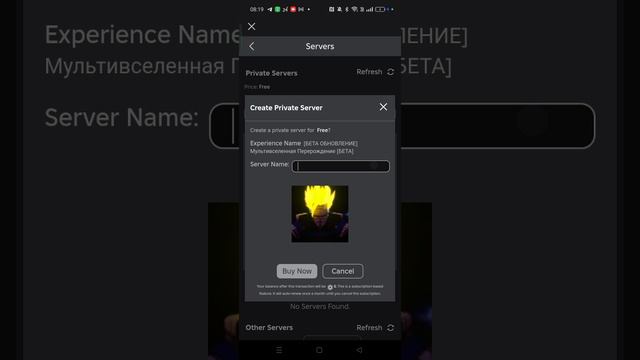Click the No Servers Found text
The height and width of the screenshot is (360, 640).
320,306
